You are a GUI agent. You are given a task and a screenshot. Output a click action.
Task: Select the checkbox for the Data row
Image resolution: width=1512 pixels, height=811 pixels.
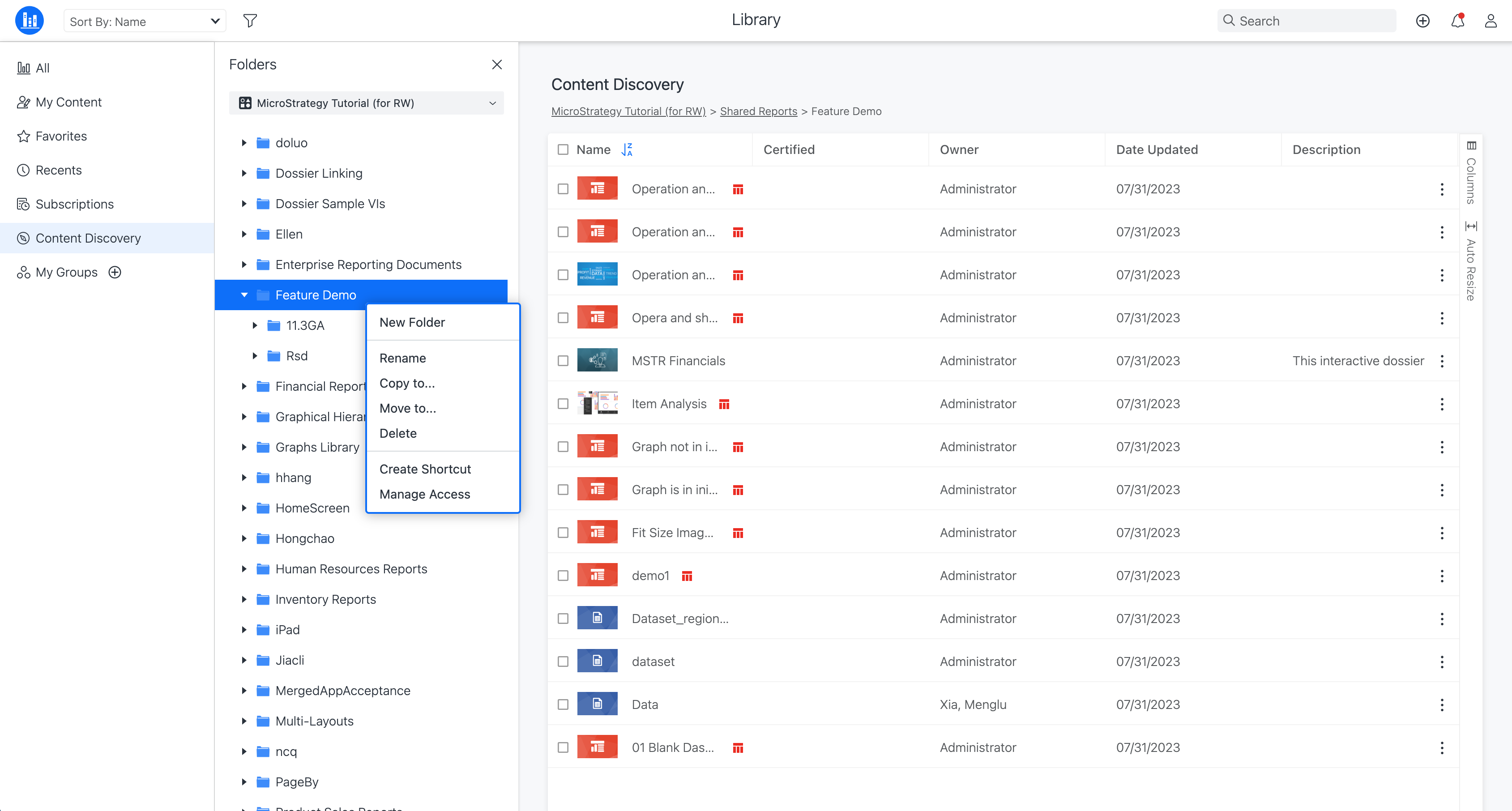[563, 704]
